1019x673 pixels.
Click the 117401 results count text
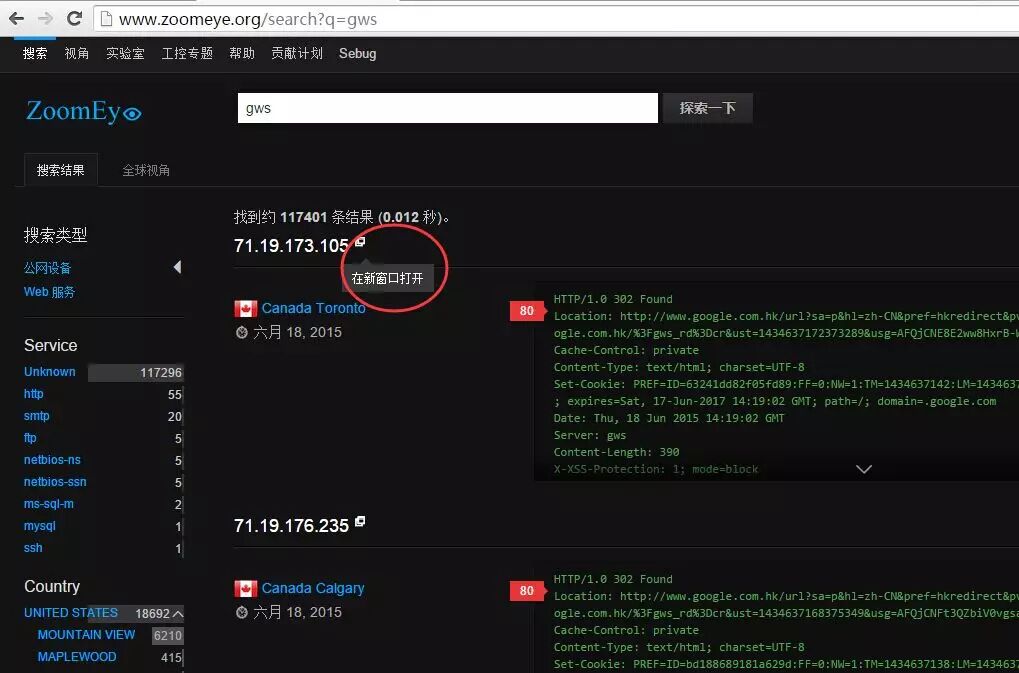(303, 217)
